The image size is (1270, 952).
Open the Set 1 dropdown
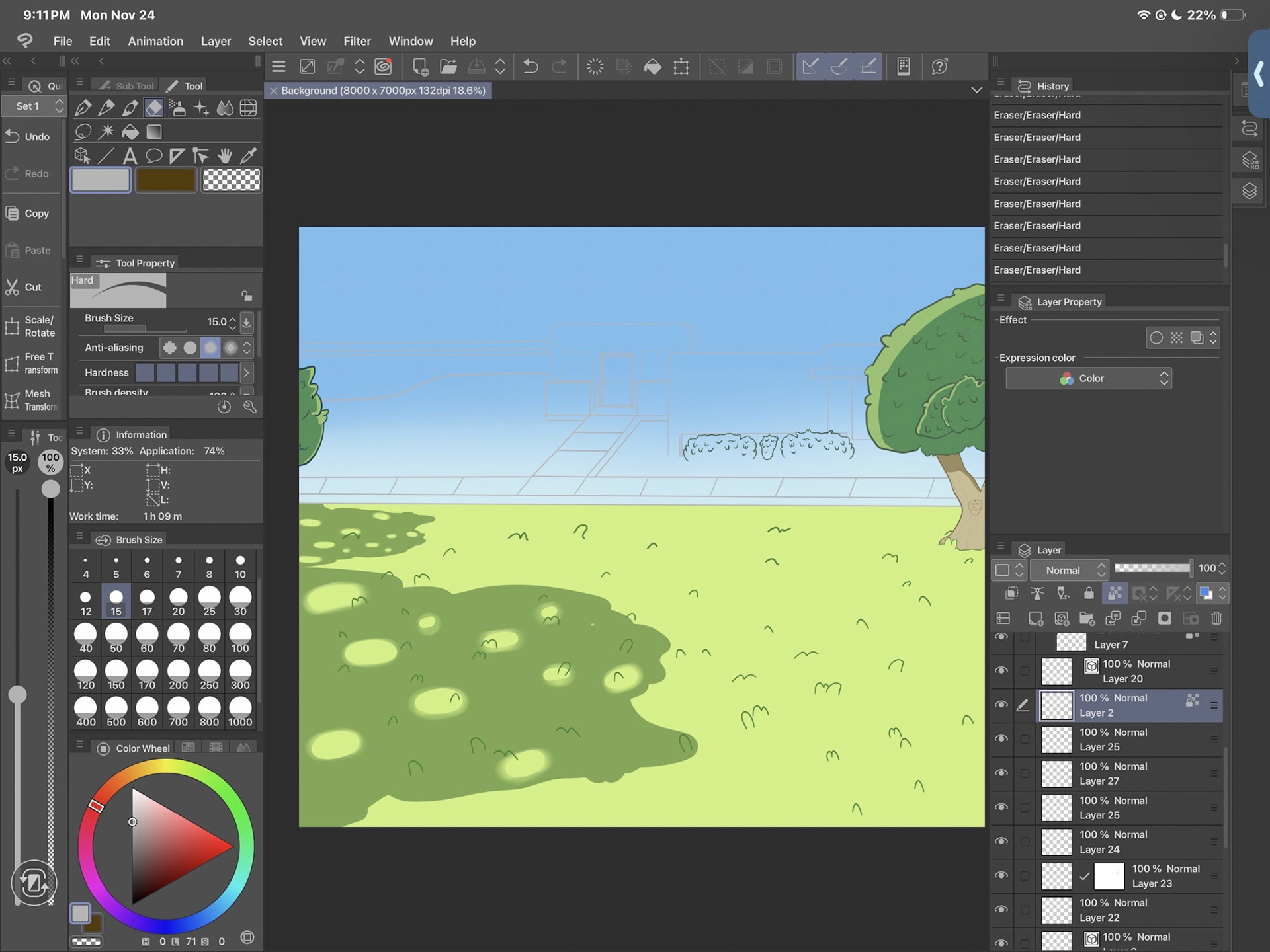[33, 106]
